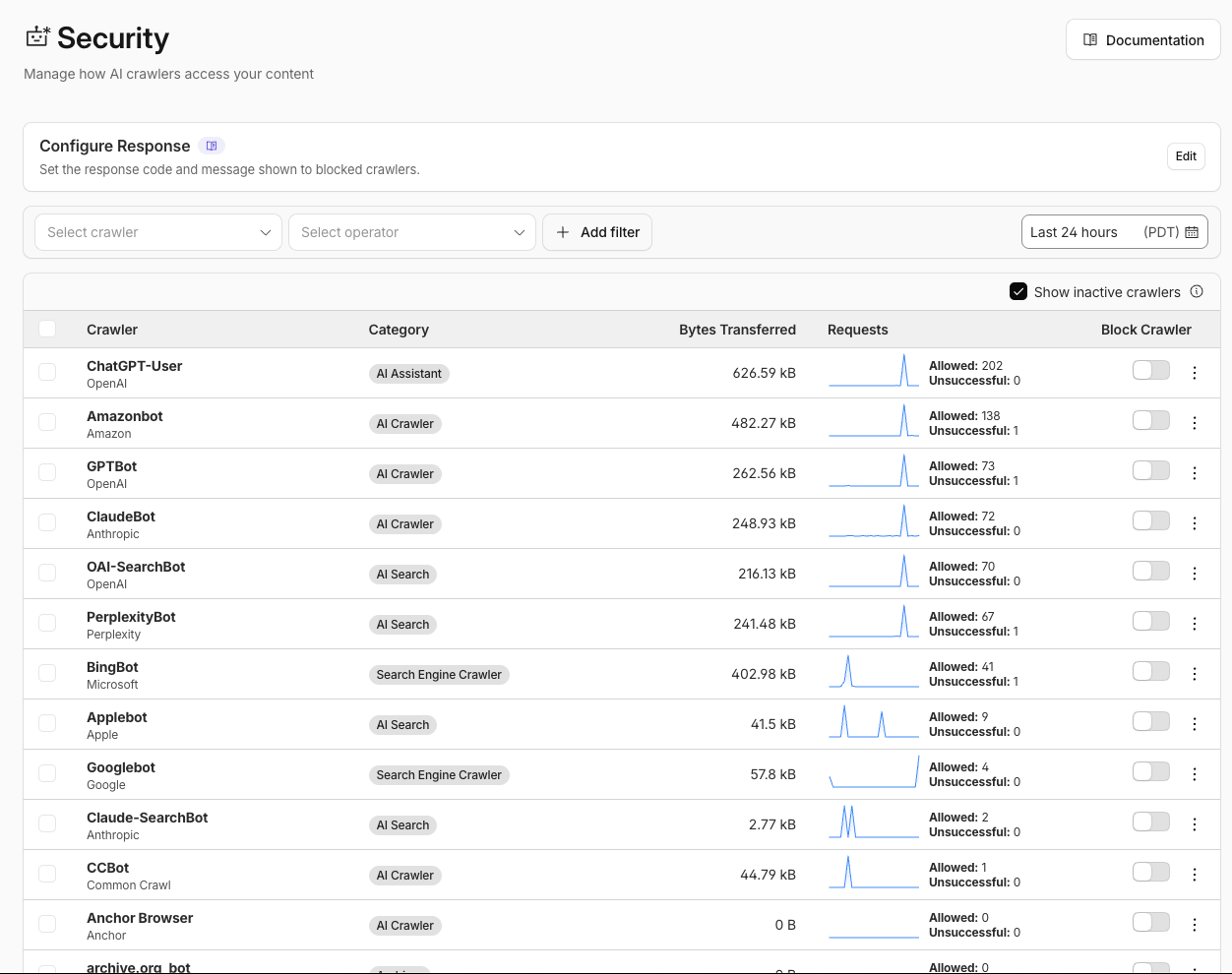Click the Add filter button
This screenshot has width=1232, height=974.
pyautogui.click(x=597, y=232)
